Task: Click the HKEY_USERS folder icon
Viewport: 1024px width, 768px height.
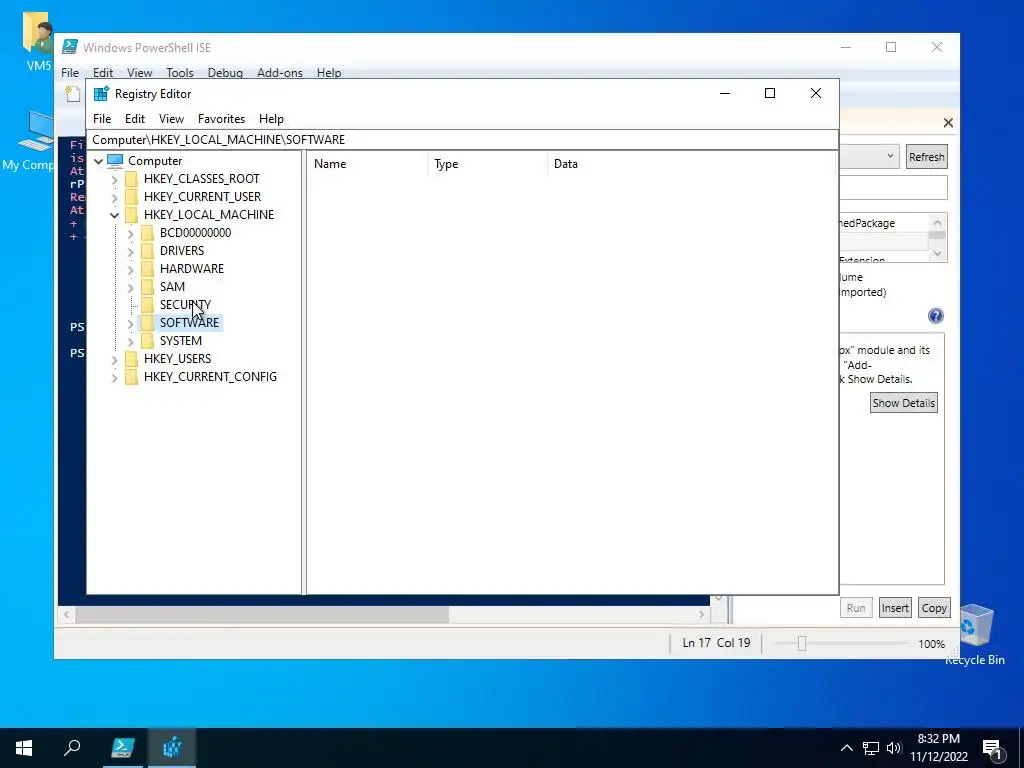Action: click(x=131, y=359)
